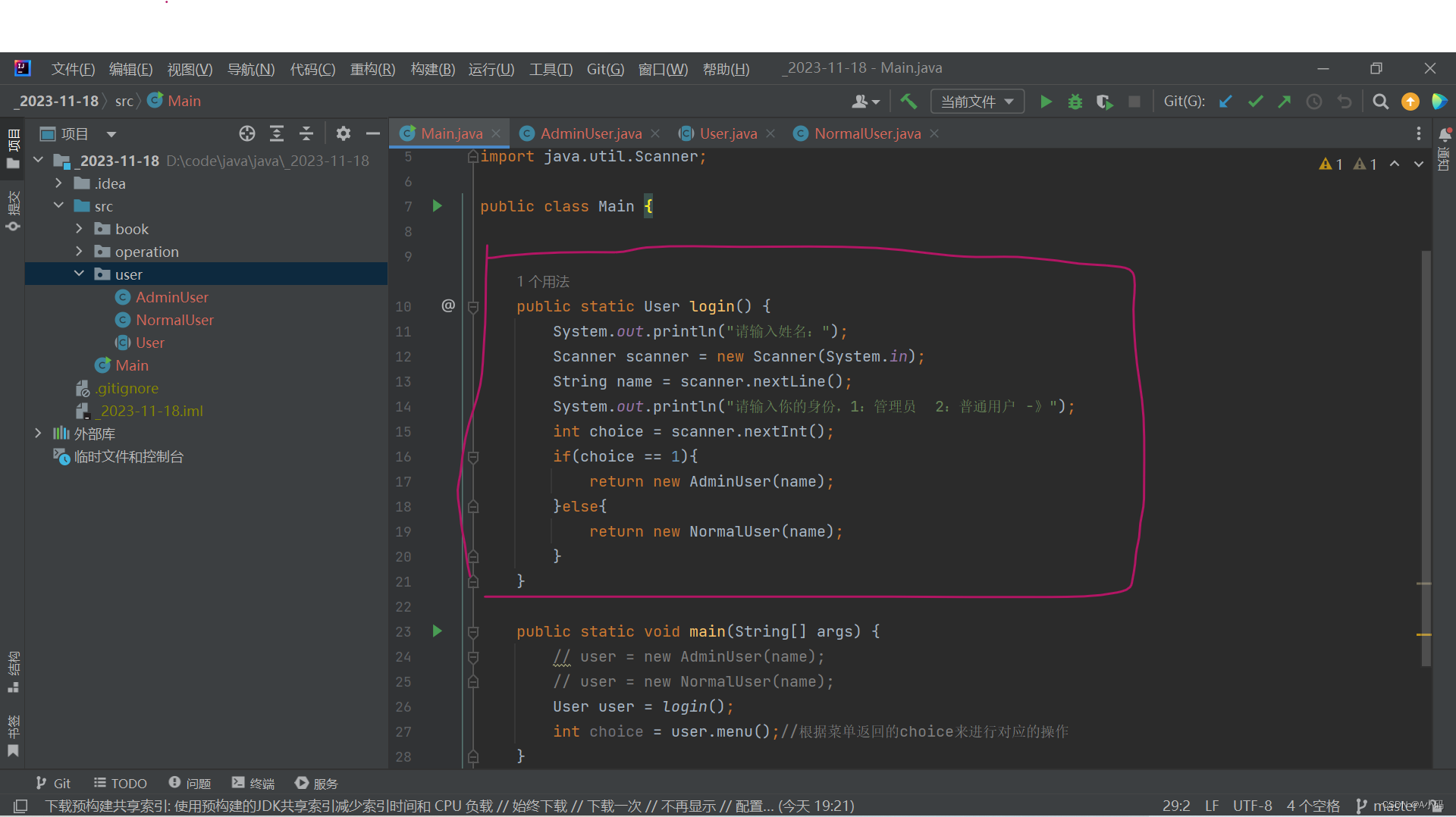This screenshot has height=817, width=1456.
Task: Select .gitignore file in project tree
Action: 127,388
